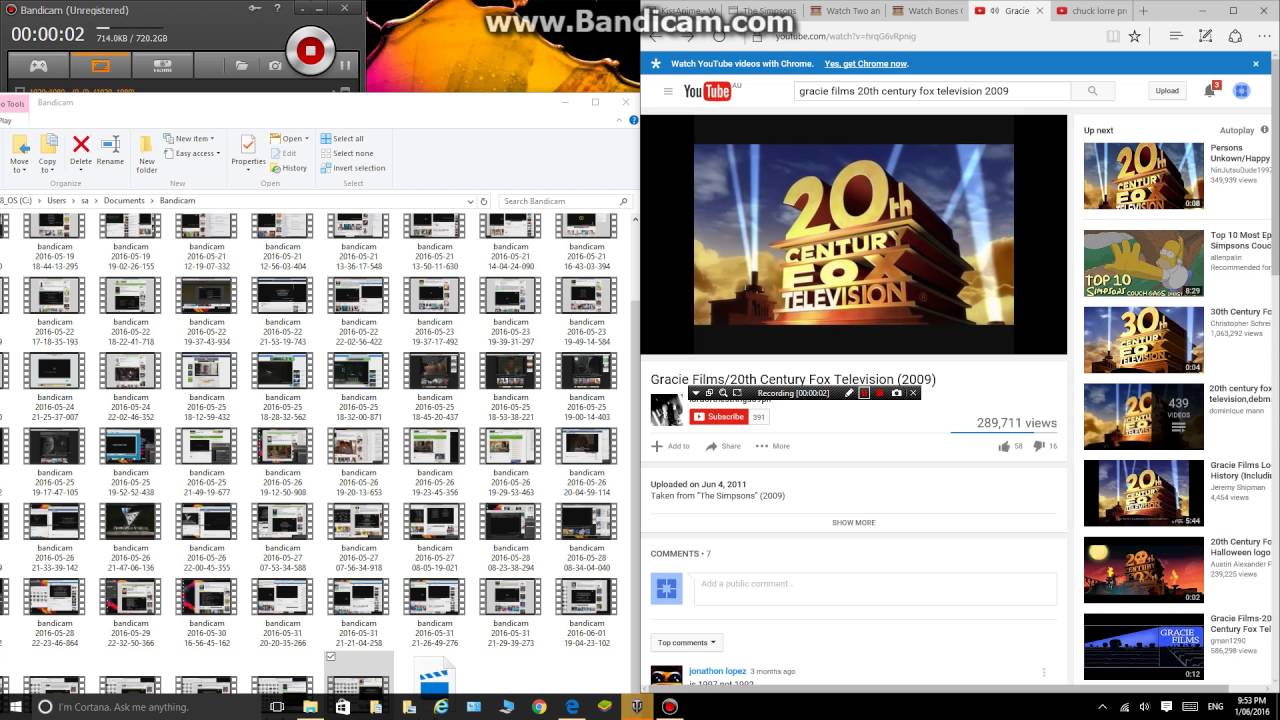Expand the address bar history dropdown

[x=471, y=201]
